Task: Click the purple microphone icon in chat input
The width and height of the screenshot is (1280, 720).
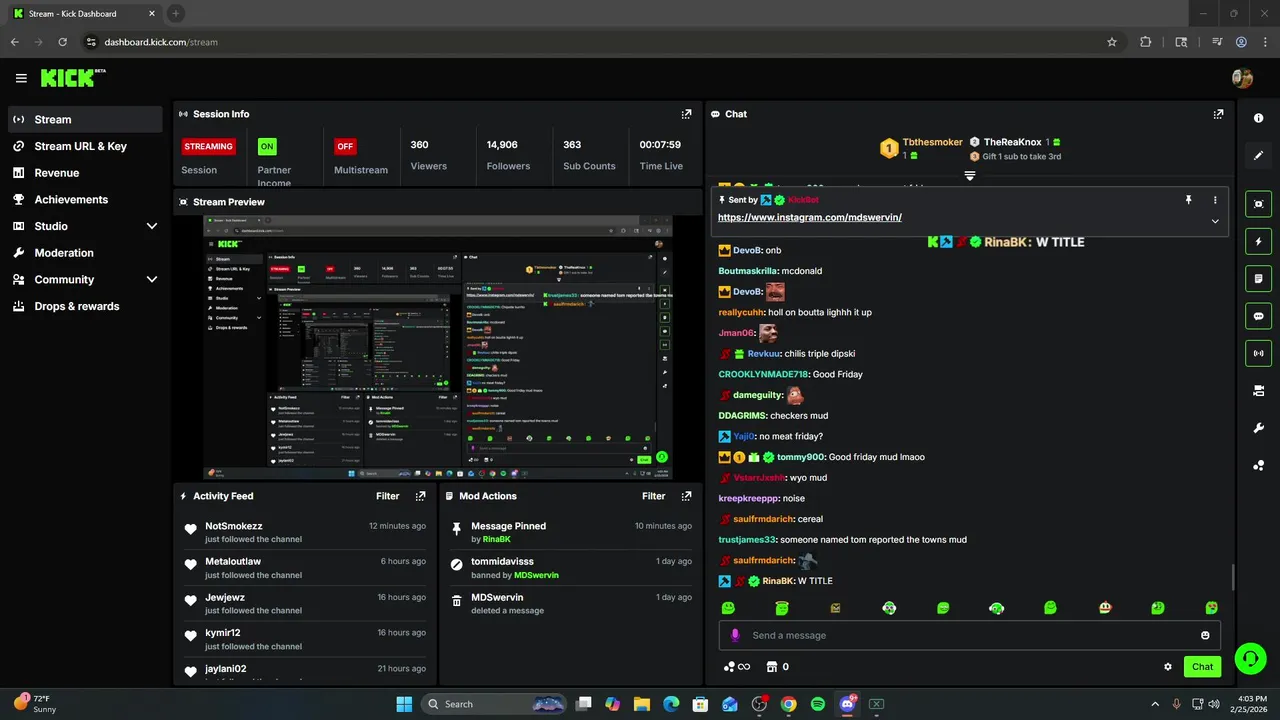Action: (735, 635)
